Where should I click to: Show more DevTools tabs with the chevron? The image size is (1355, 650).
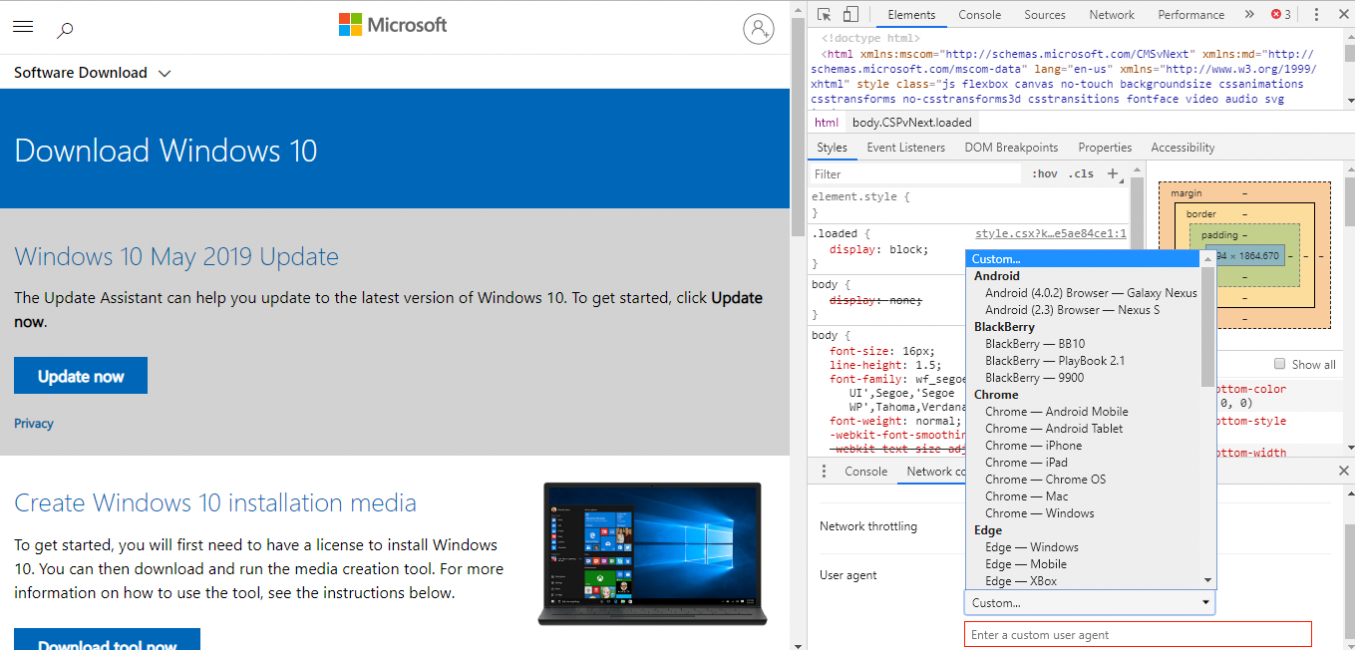point(1249,14)
